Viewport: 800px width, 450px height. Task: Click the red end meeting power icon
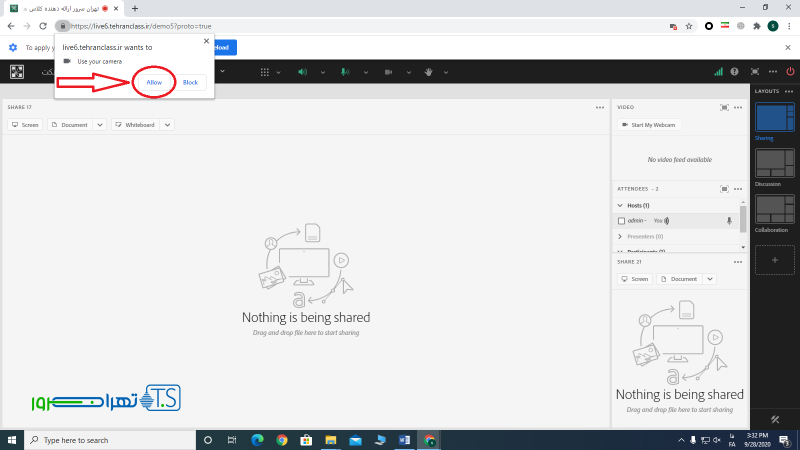coord(790,72)
